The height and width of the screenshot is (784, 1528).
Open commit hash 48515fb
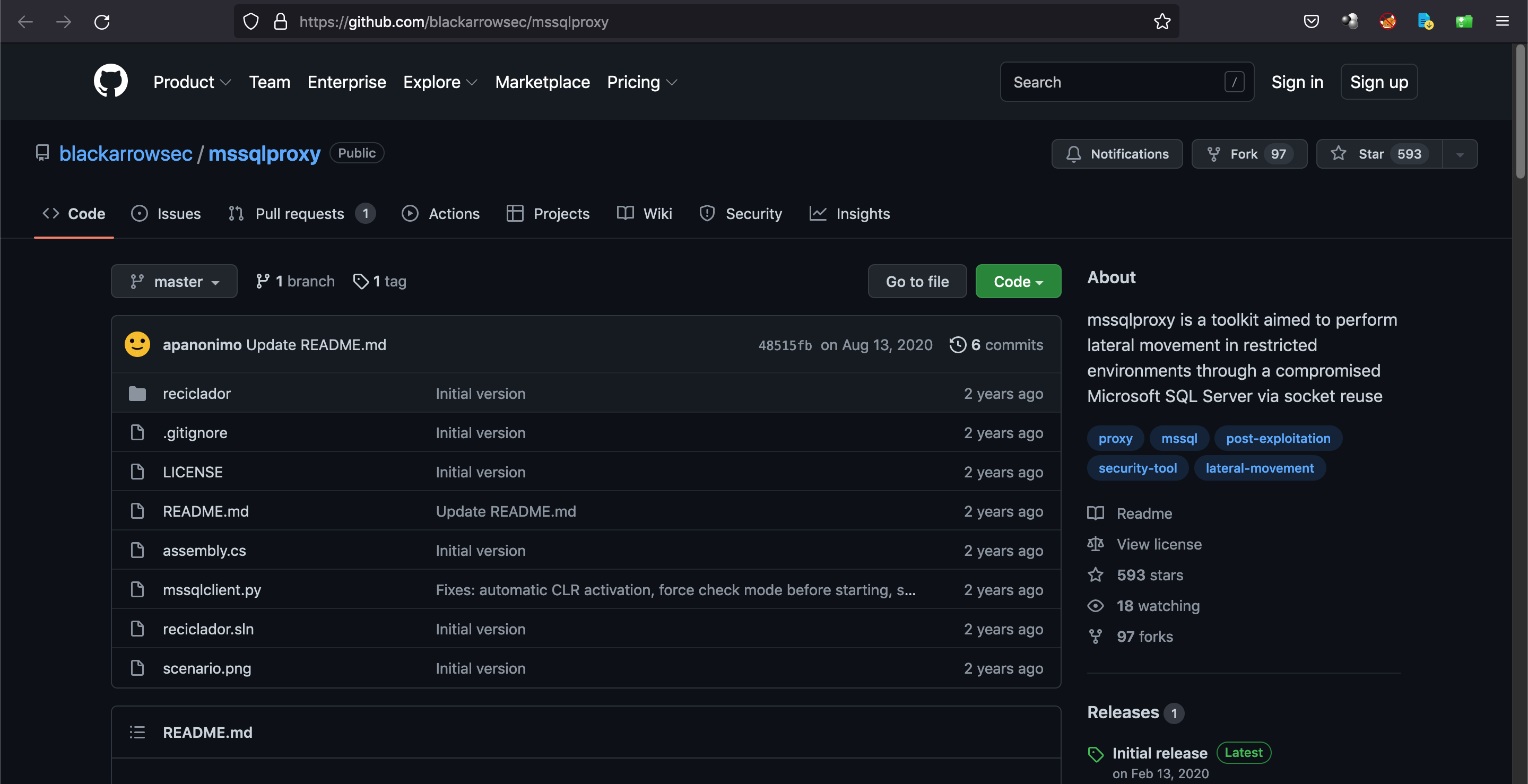[x=785, y=345]
